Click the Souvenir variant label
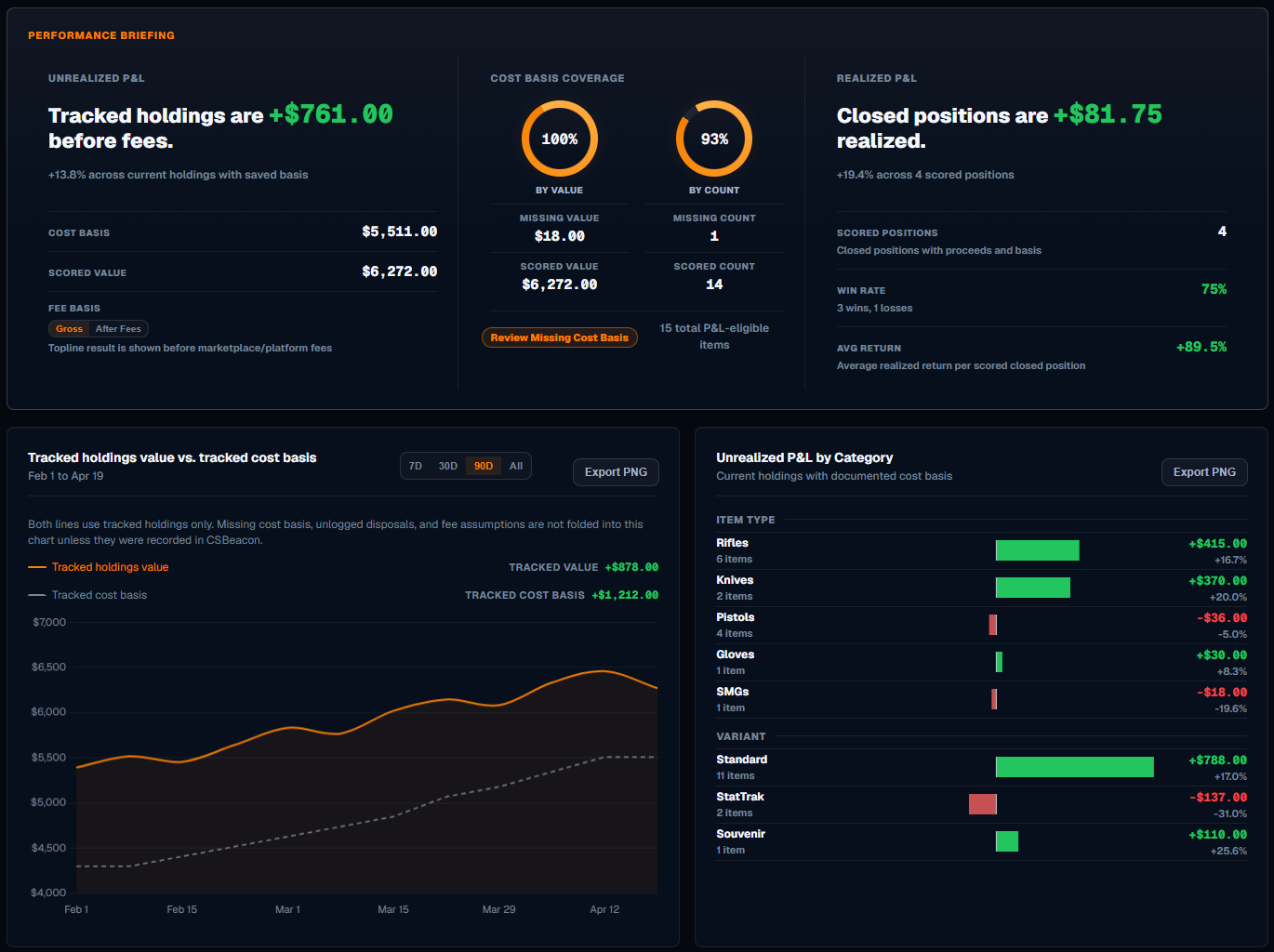 pyautogui.click(x=741, y=834)
